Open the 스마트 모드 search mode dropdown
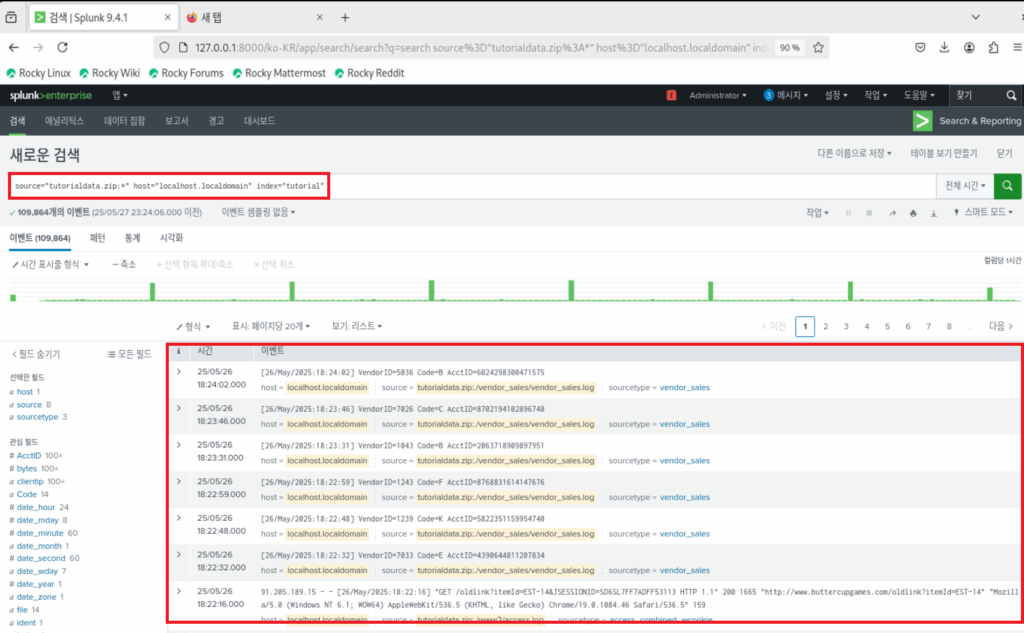This screenshot has width=1024, height=633. tap(983, 212)
